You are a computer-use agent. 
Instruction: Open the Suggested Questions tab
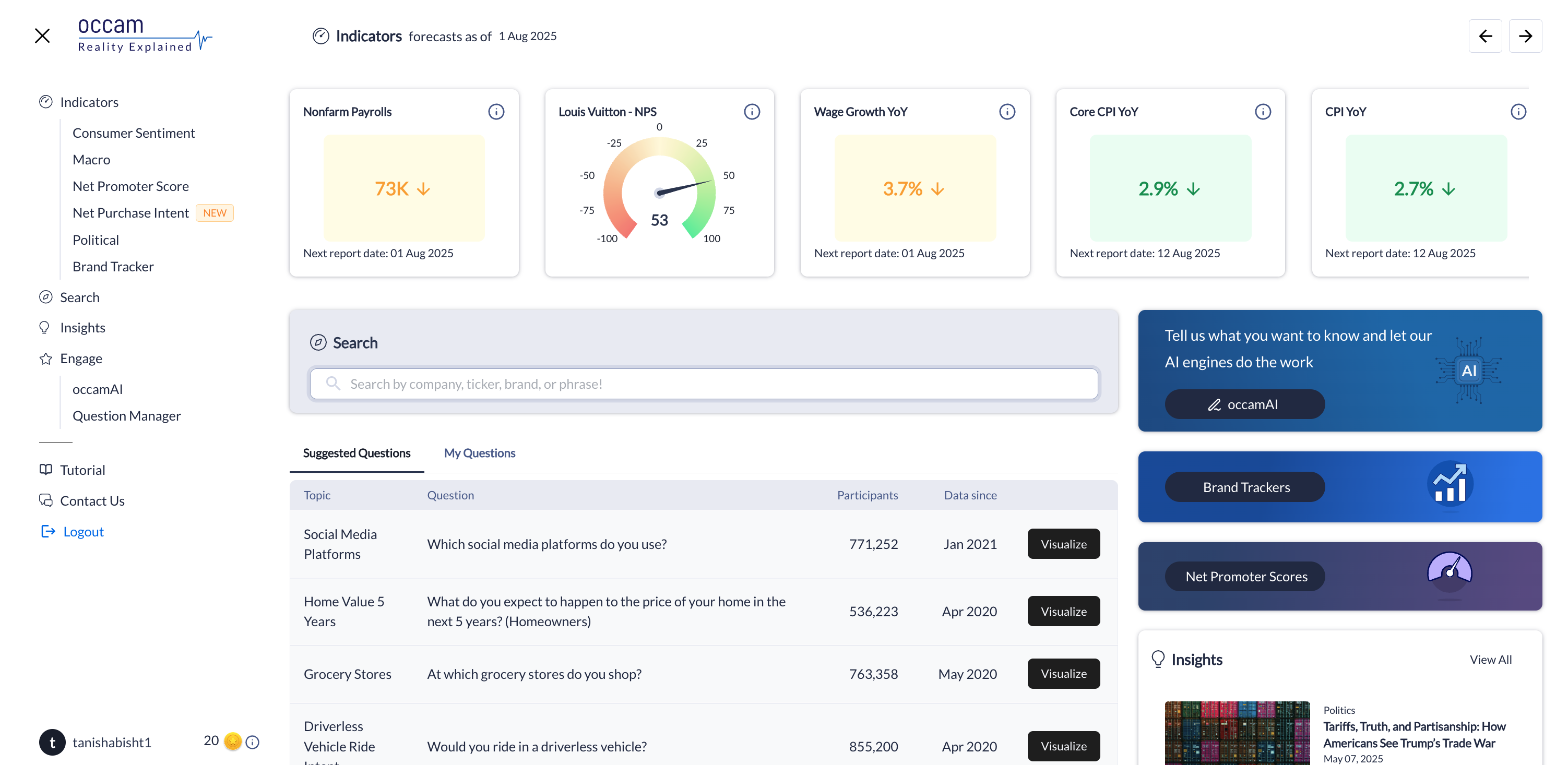pos(356,453)
